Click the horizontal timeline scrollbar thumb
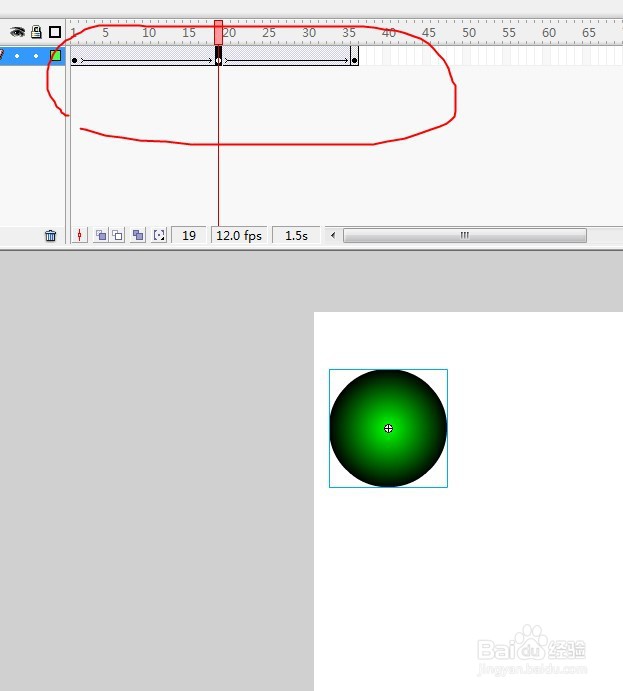623x691 pixels. 465,235
